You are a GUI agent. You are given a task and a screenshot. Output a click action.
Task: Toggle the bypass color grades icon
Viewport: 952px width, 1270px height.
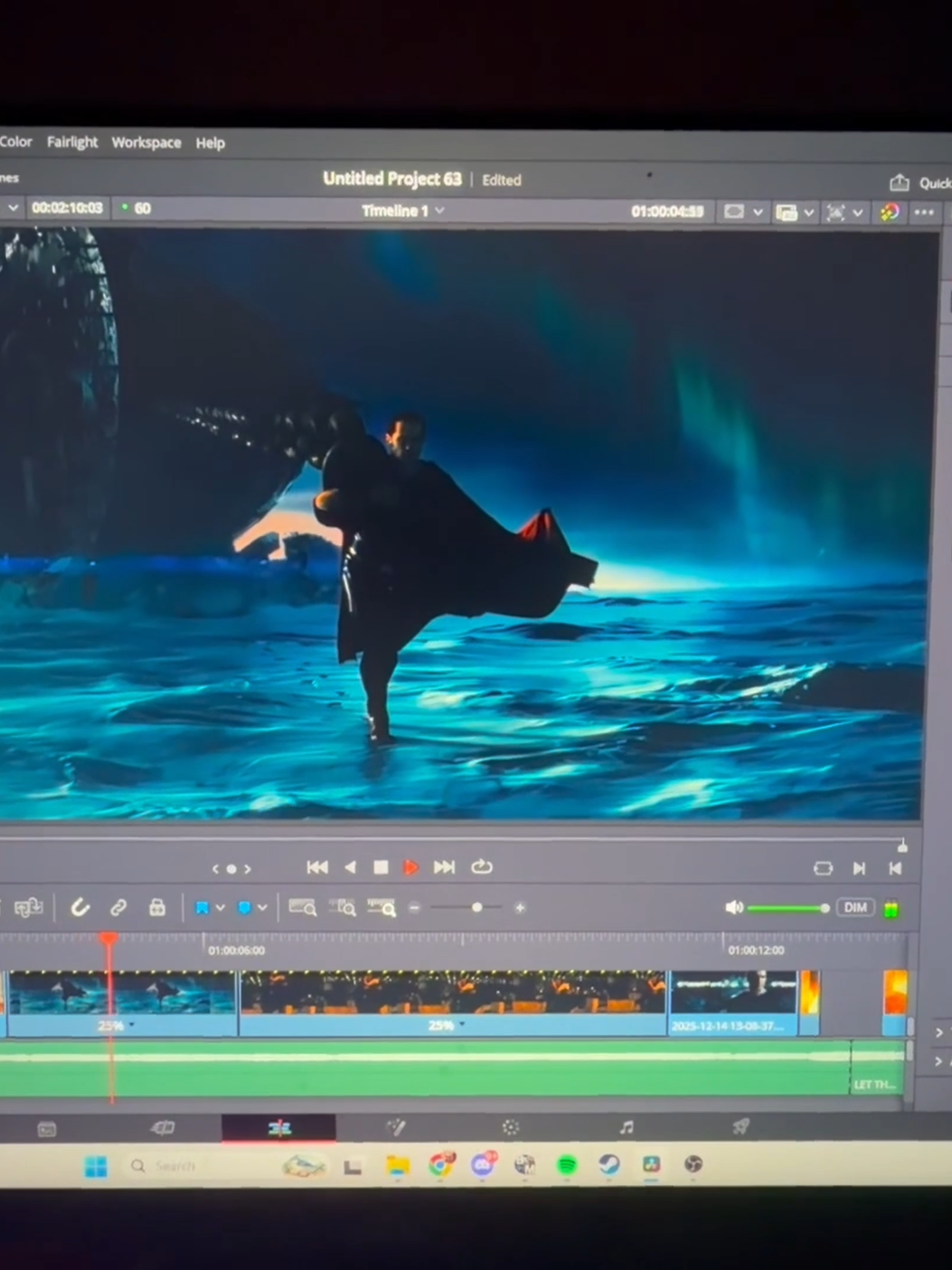tap(890, 212)
